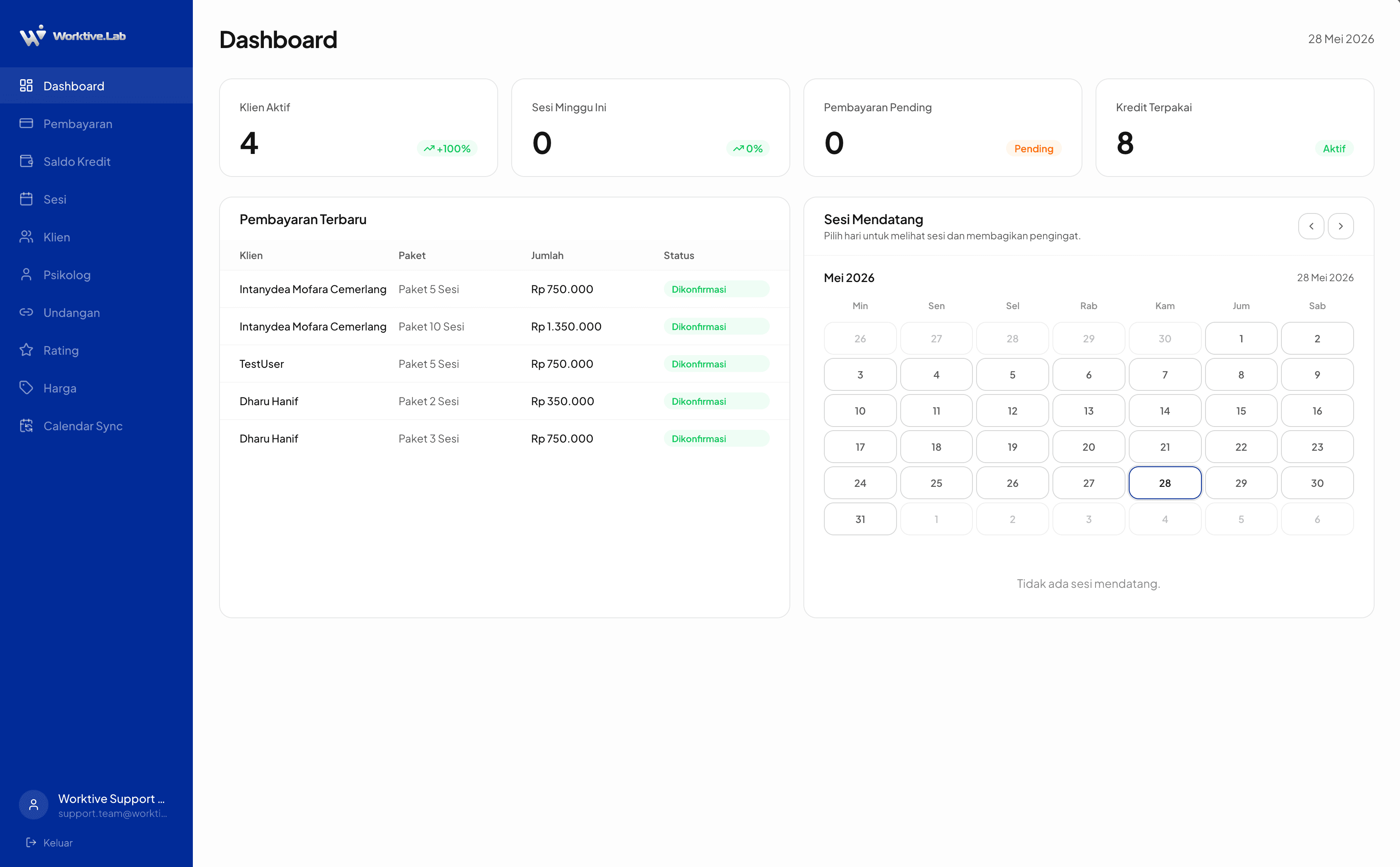Click the Keluar logout link
The height and width of the screenshot is (867, 1400).
coord(49,842)
